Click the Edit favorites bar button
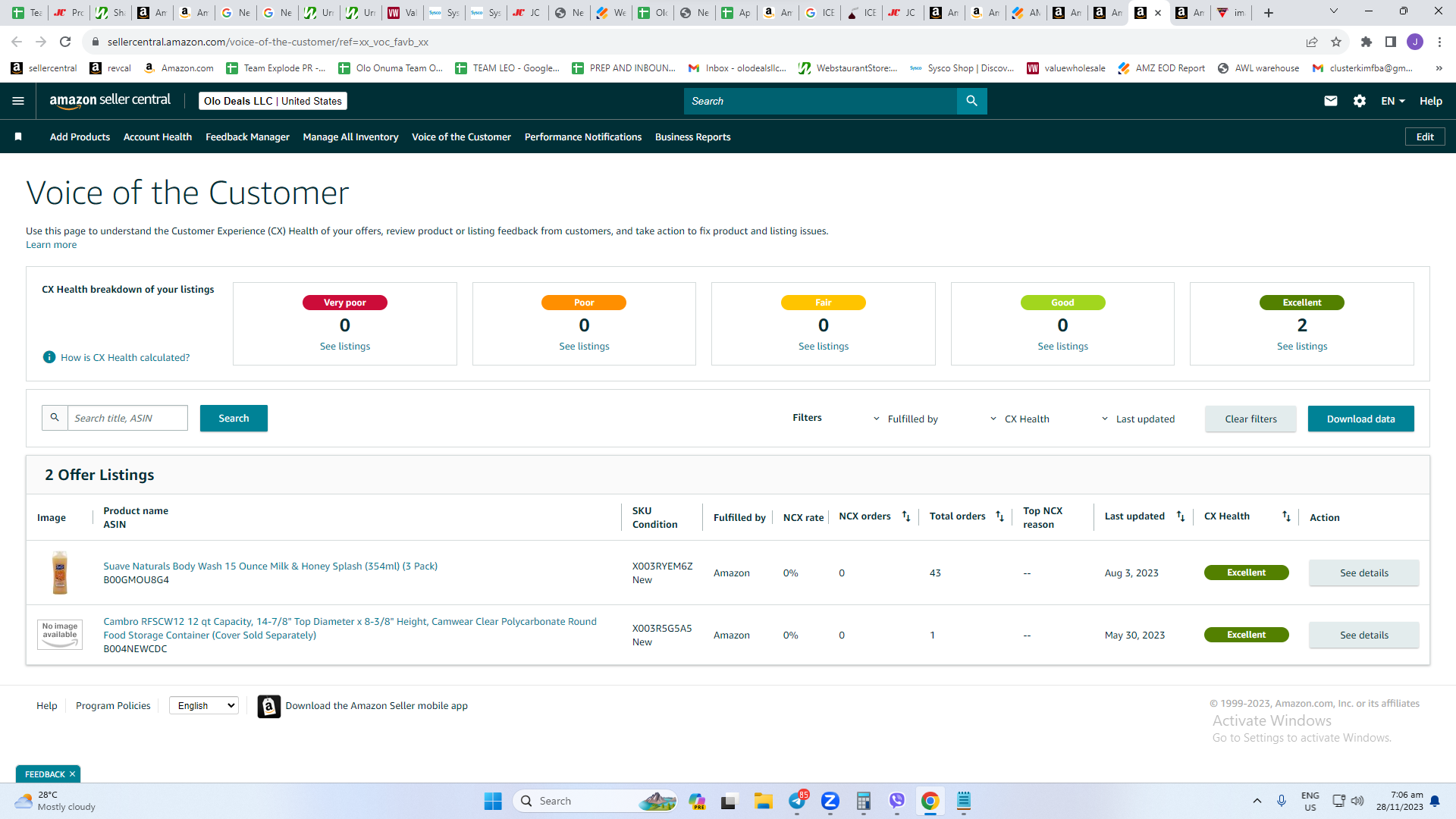Screen dimensions: 1456x819 click(x=1425, y=136)
